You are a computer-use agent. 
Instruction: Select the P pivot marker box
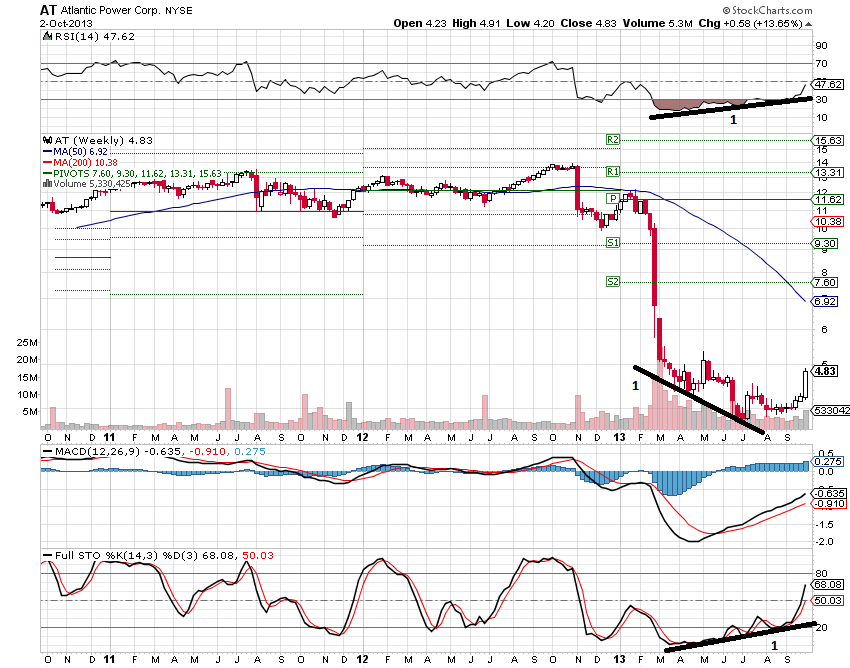[x=613, y=198]
